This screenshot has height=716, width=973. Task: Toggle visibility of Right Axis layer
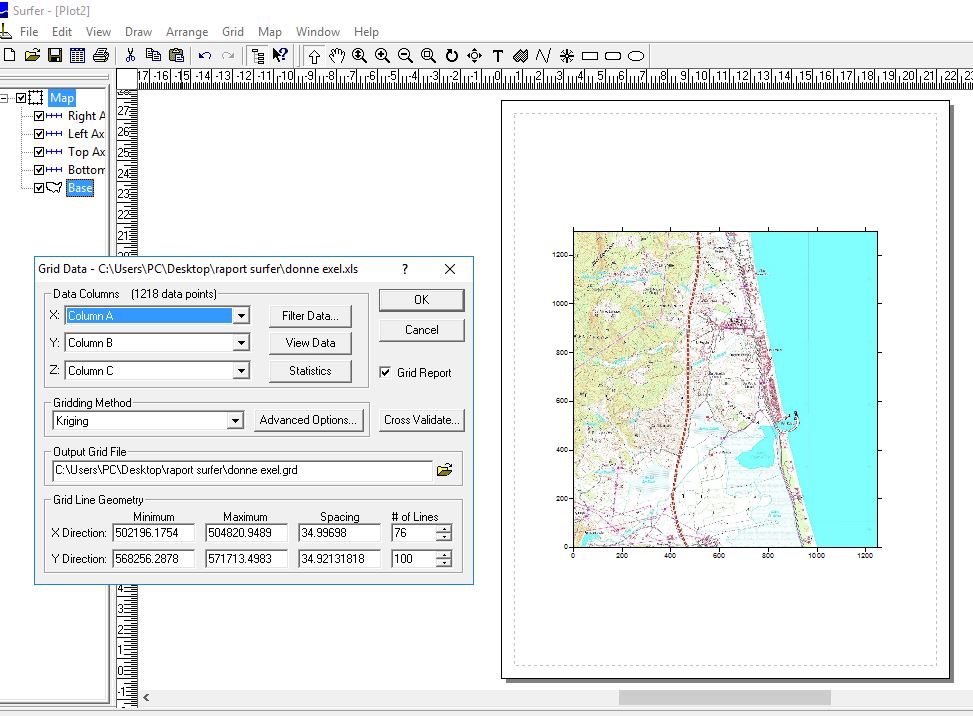coord(39,116)
